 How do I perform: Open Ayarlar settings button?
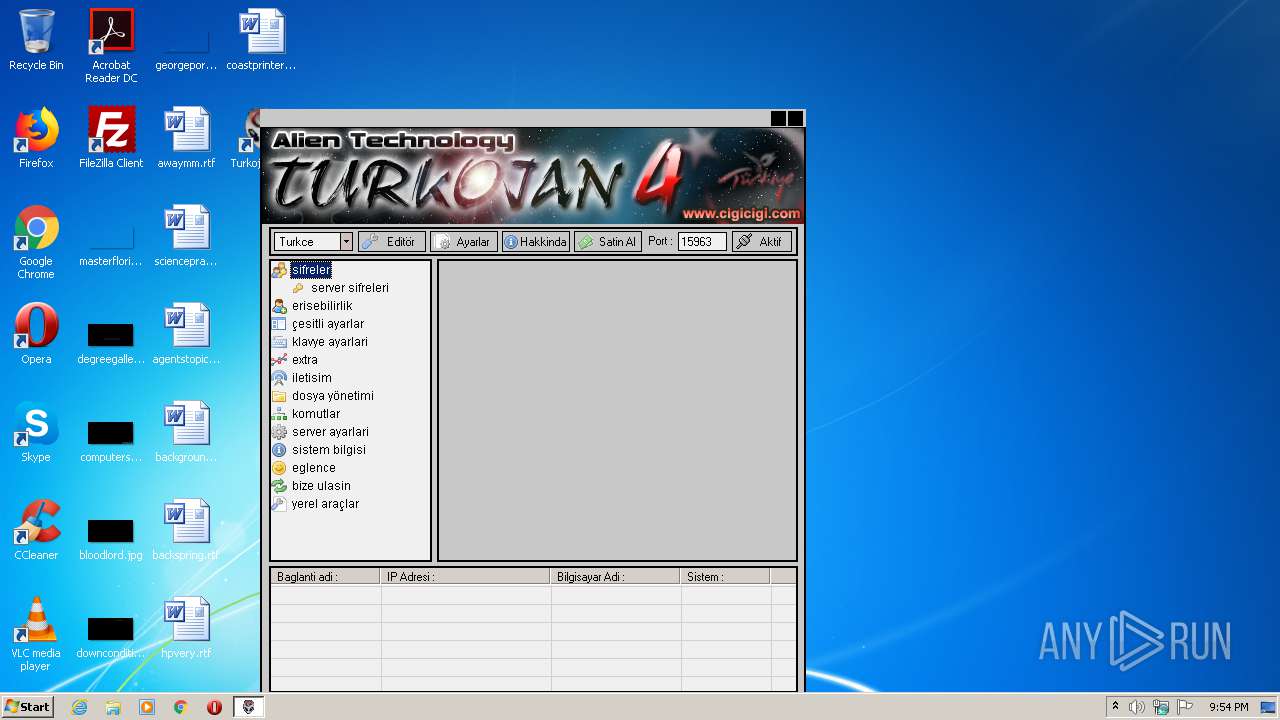point(464,242)
